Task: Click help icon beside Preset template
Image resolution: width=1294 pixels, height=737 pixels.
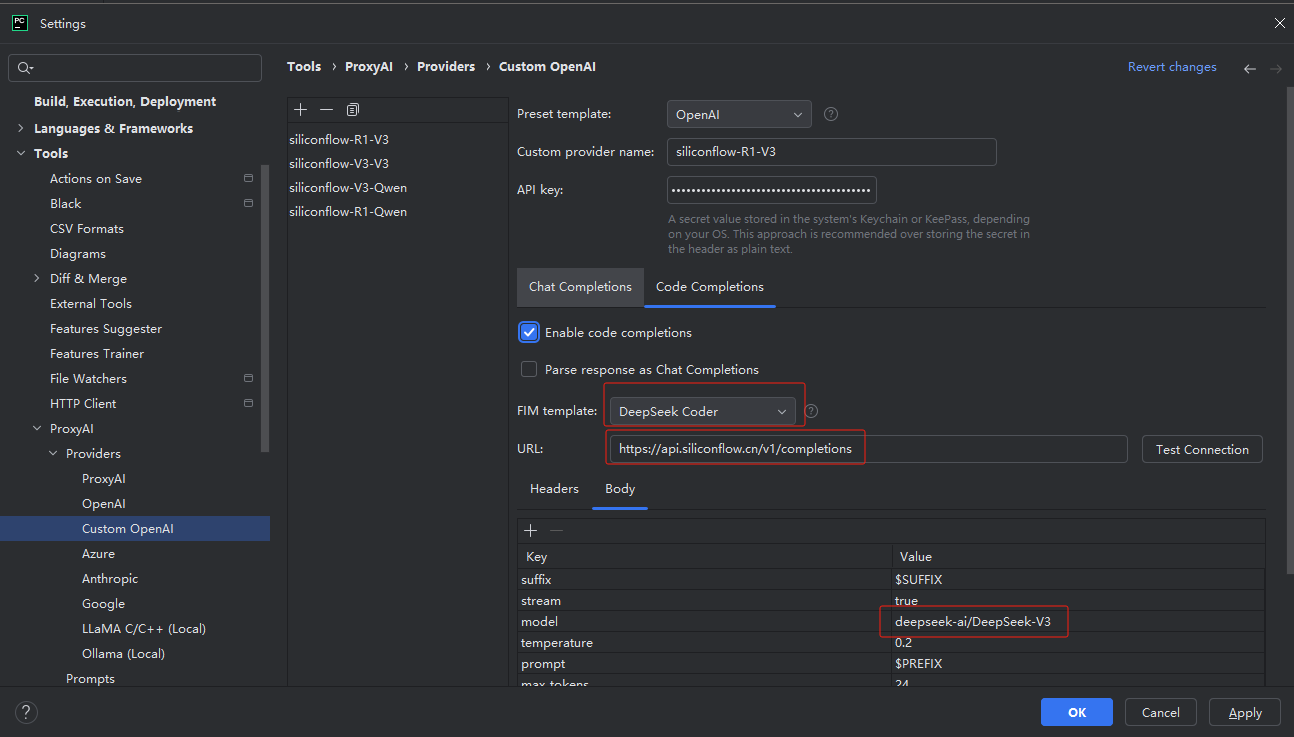Action: click(831, 114)
